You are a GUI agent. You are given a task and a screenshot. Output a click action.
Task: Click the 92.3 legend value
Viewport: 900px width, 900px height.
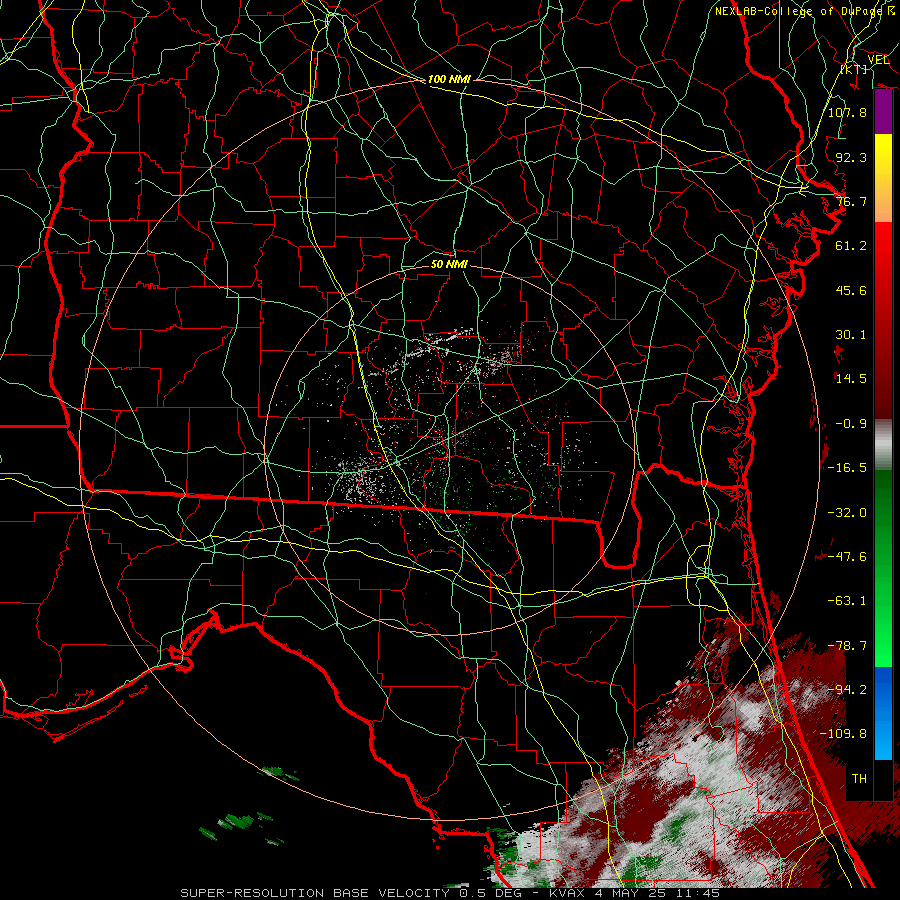point(851,157)
